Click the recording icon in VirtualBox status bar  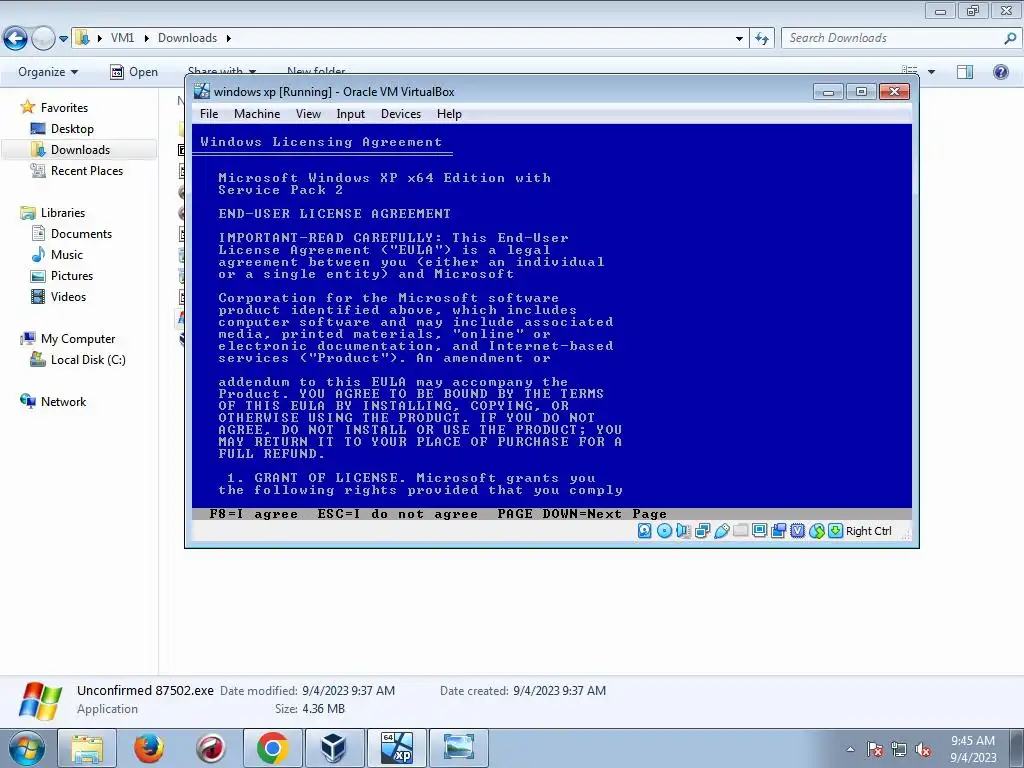[778, 531]
